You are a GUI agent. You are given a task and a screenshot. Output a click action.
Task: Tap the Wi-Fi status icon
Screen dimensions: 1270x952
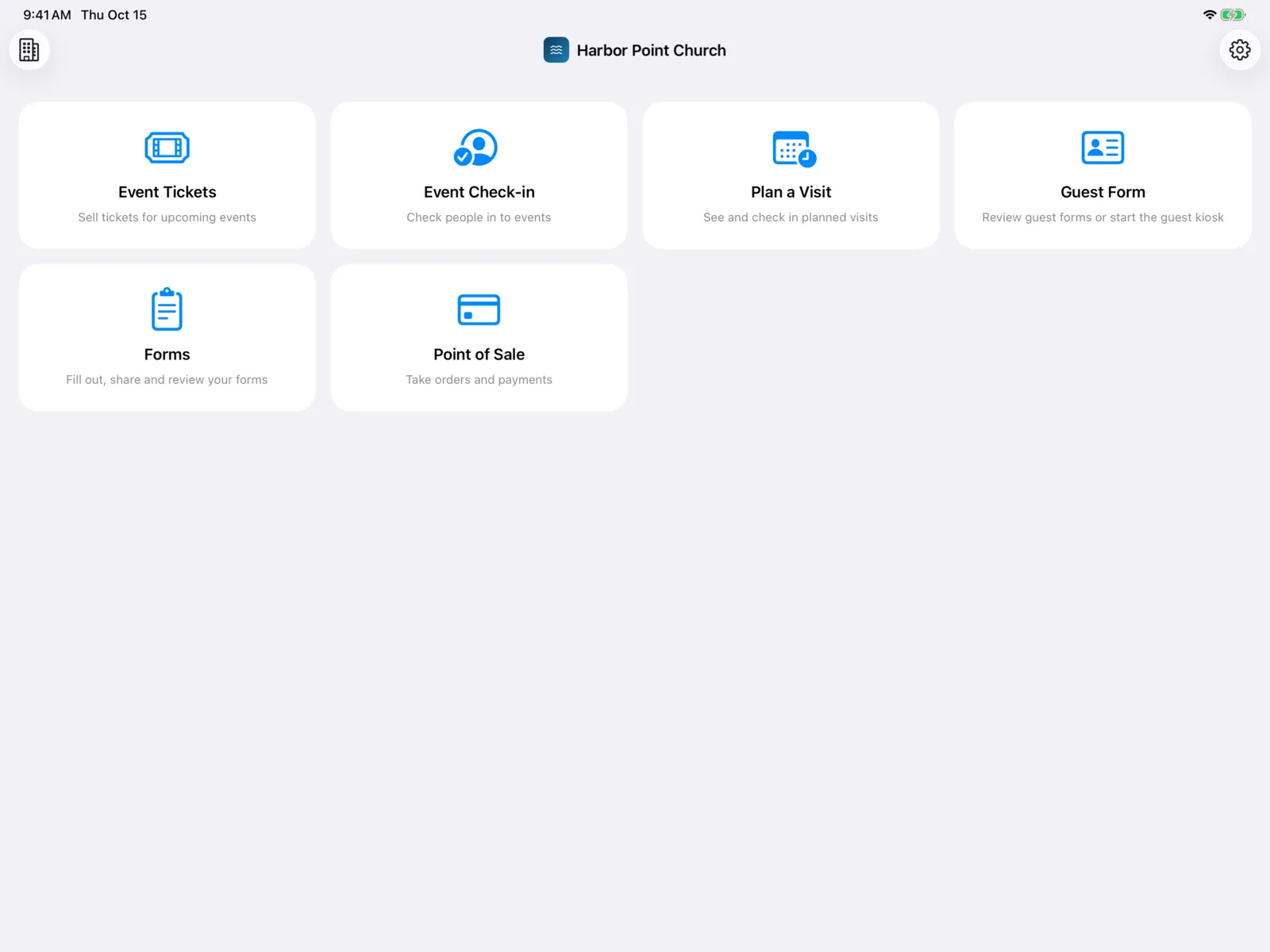[1210, 14]
